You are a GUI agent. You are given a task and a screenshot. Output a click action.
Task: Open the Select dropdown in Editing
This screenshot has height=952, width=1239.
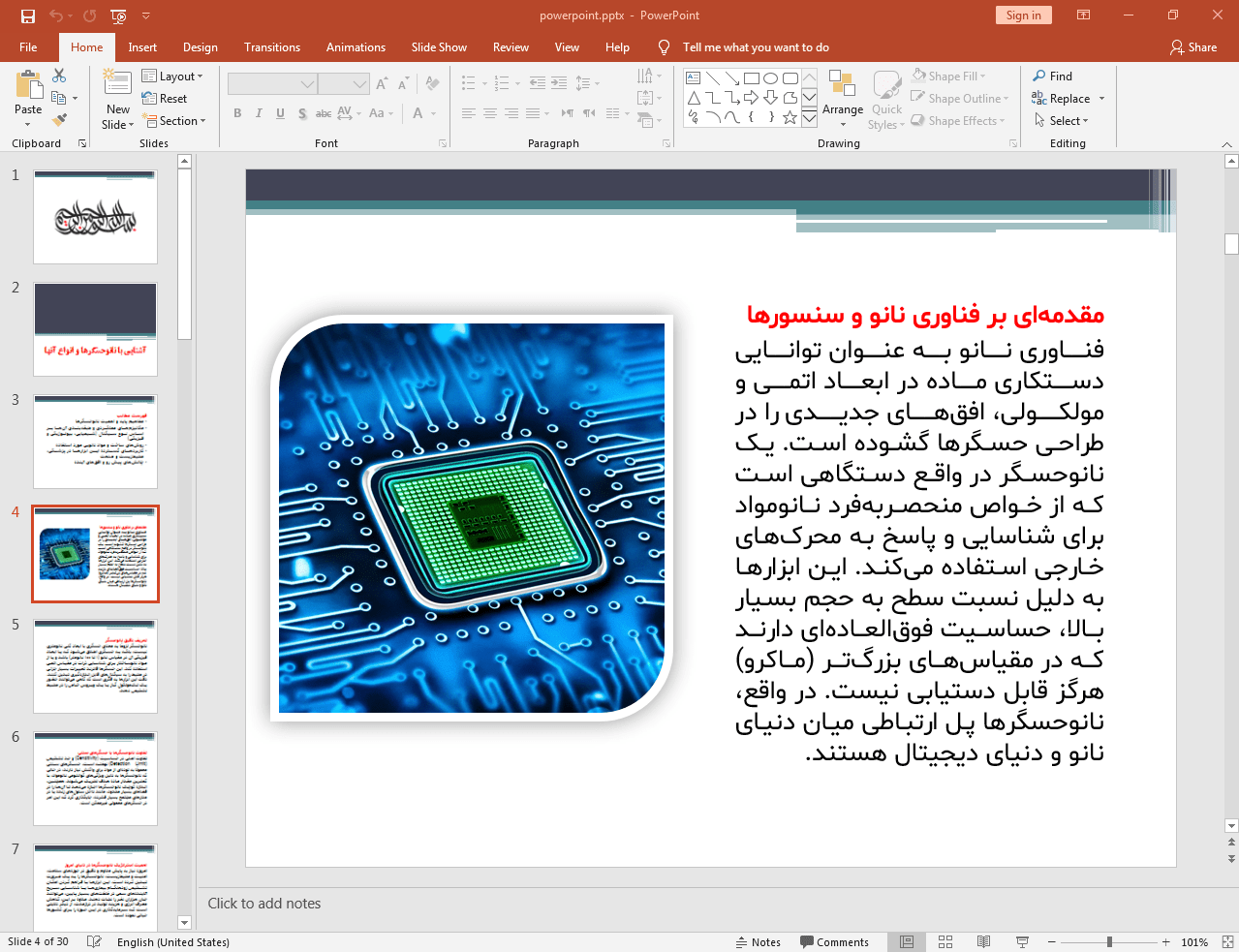(1062, 120)
